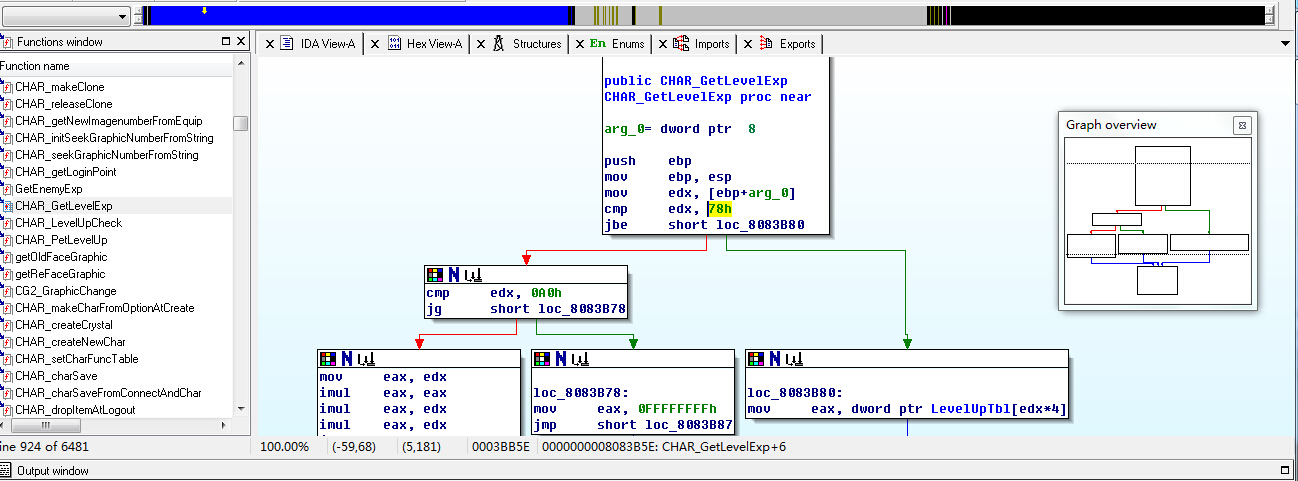Close the Graph overview panel
Image resolution: width=1298 pixels, height=481 pixels.
[x=1241, y=125]
